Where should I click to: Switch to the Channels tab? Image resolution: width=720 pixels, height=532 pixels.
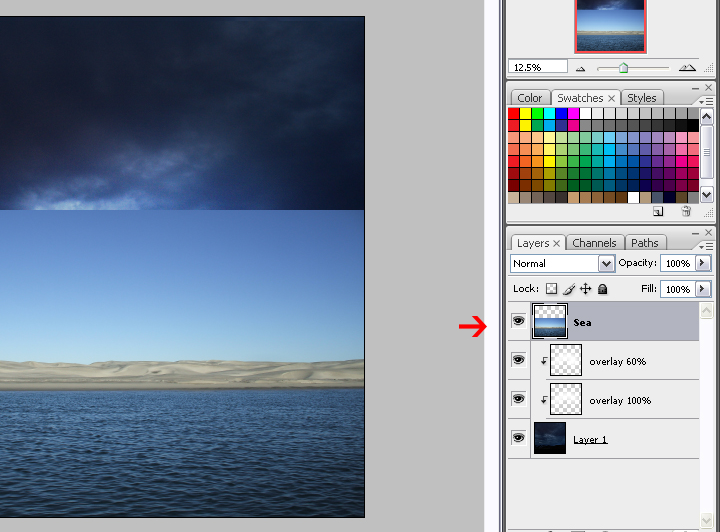594,243
